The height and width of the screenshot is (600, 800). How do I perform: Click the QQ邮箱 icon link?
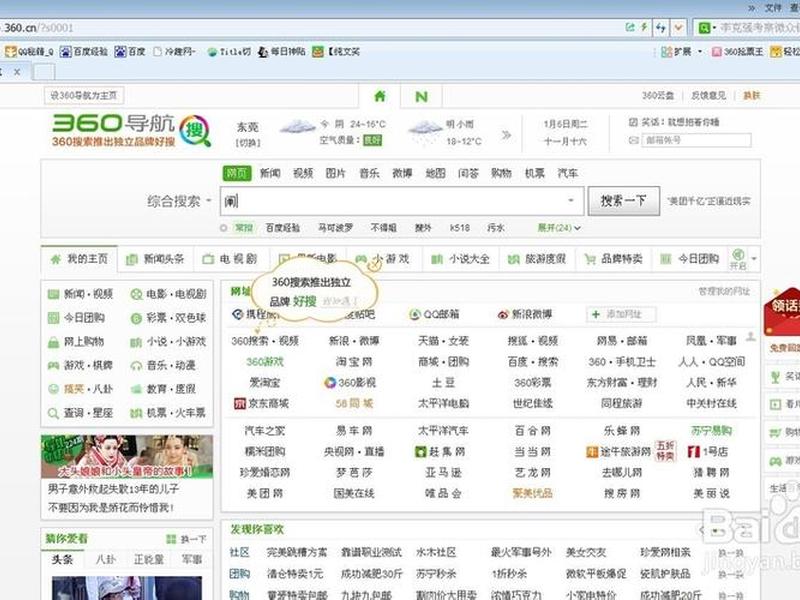pyautogui.click(x=434, y=314)
